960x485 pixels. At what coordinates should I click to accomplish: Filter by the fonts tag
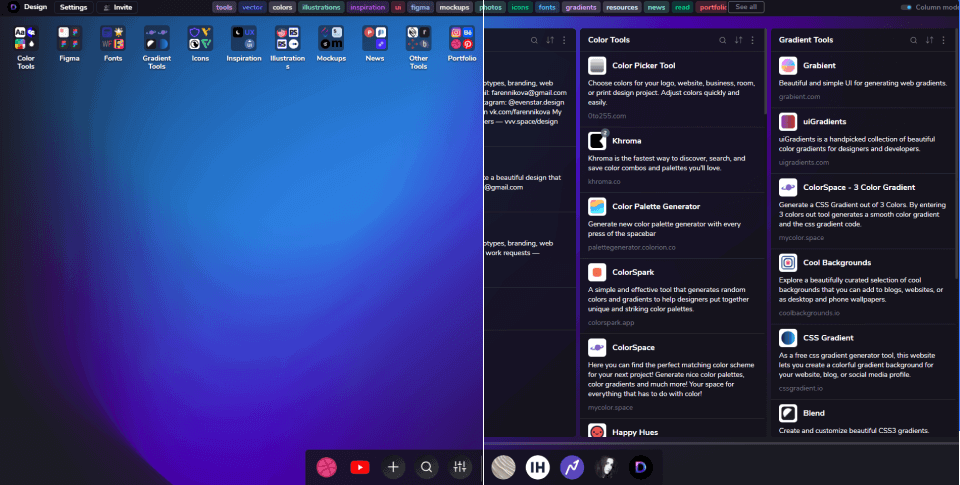pos(547,7)
